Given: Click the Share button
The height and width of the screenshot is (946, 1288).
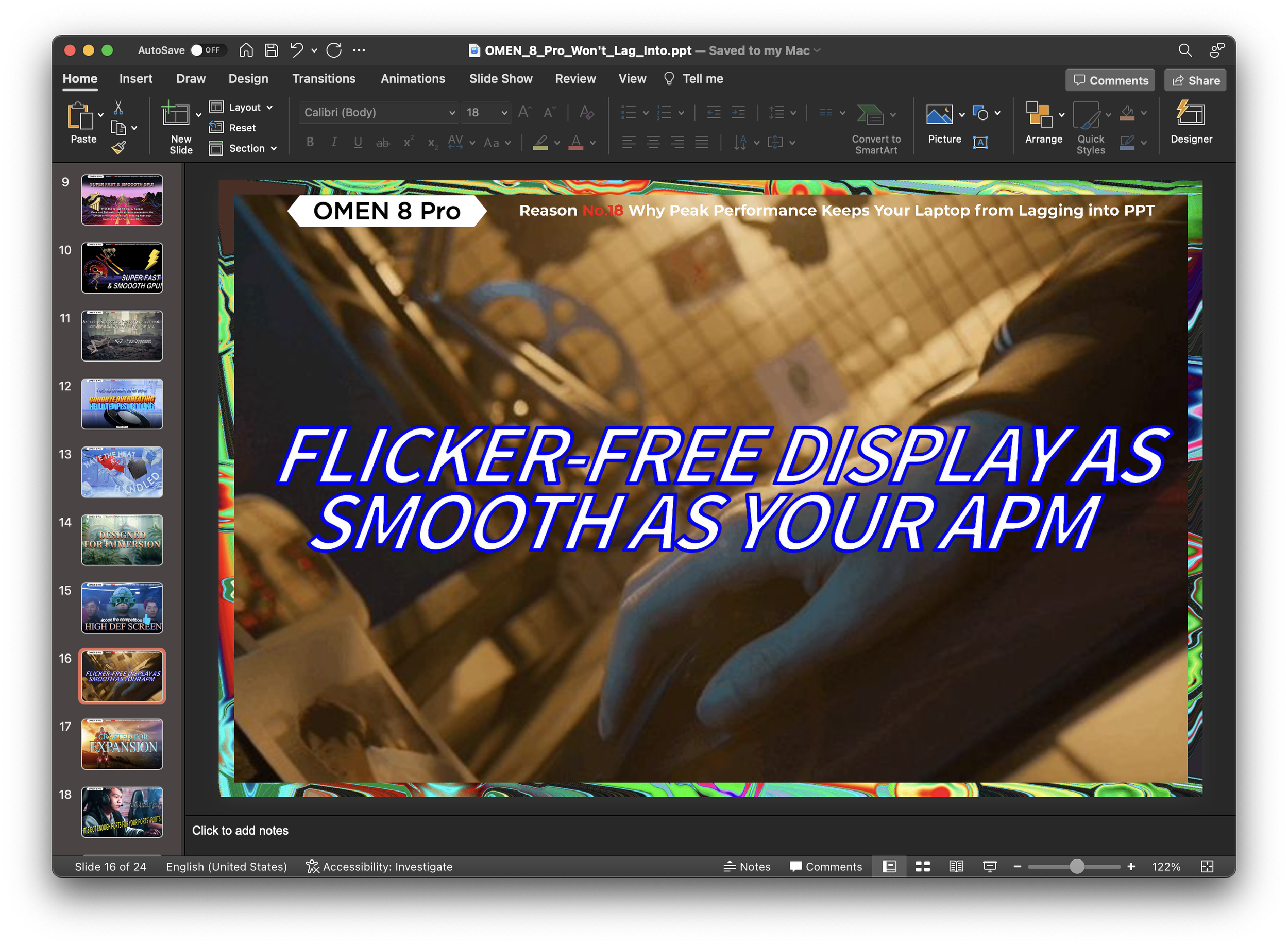Looking at the screenshot, I should 1195,80.
